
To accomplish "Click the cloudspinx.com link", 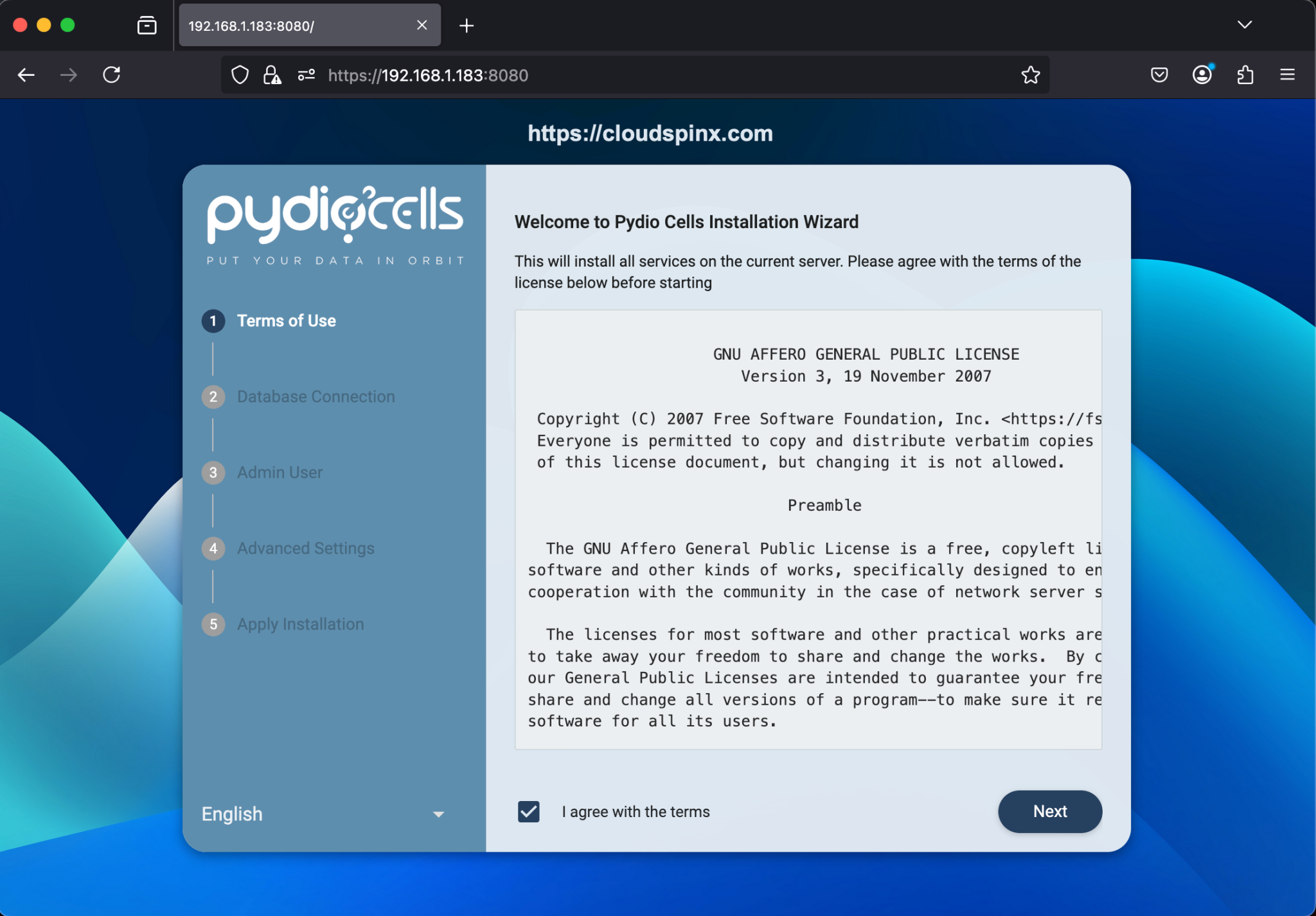I will tap(650, 134).
